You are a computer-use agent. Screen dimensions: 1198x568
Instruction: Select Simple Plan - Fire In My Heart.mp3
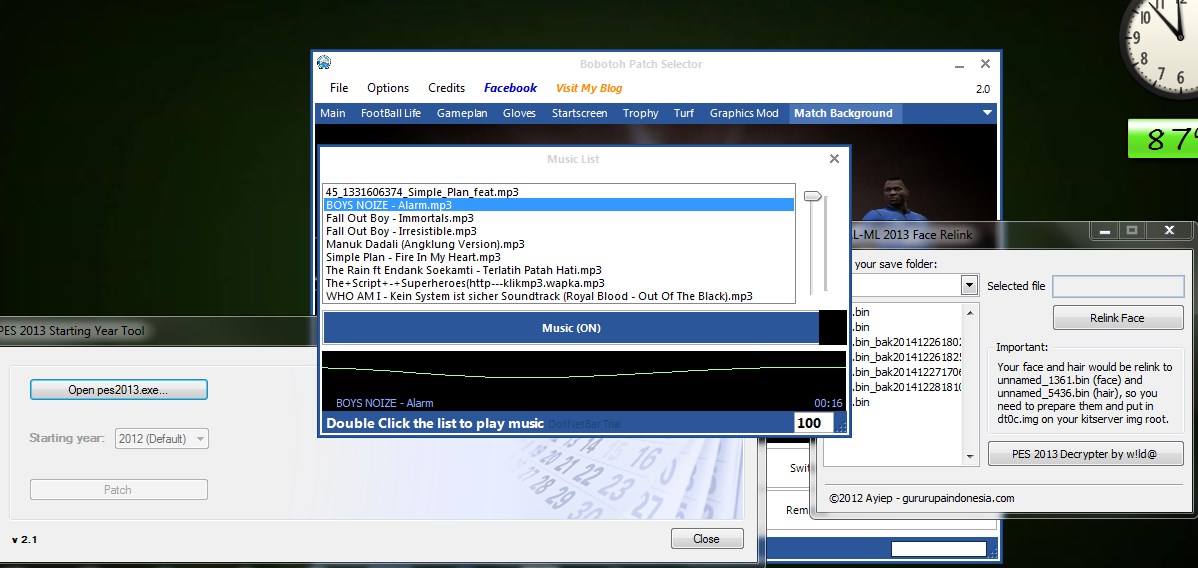[x=559, y=257]
